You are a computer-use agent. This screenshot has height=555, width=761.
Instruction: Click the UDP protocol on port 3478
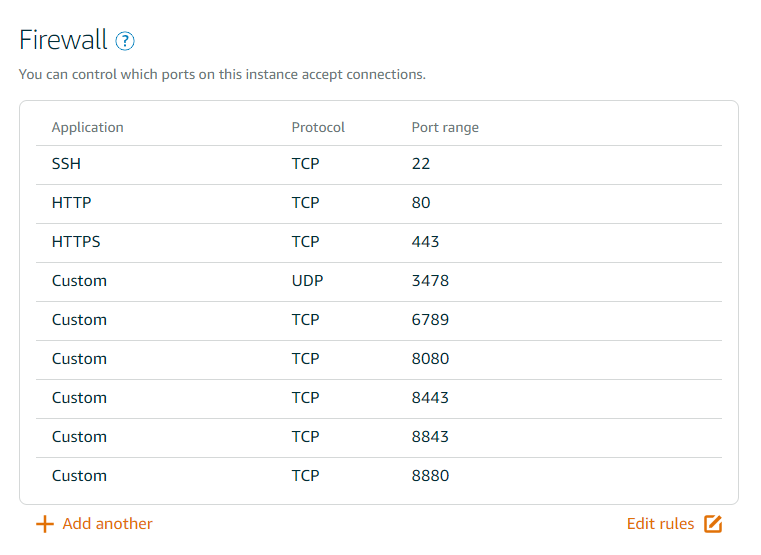pos(307,281)
